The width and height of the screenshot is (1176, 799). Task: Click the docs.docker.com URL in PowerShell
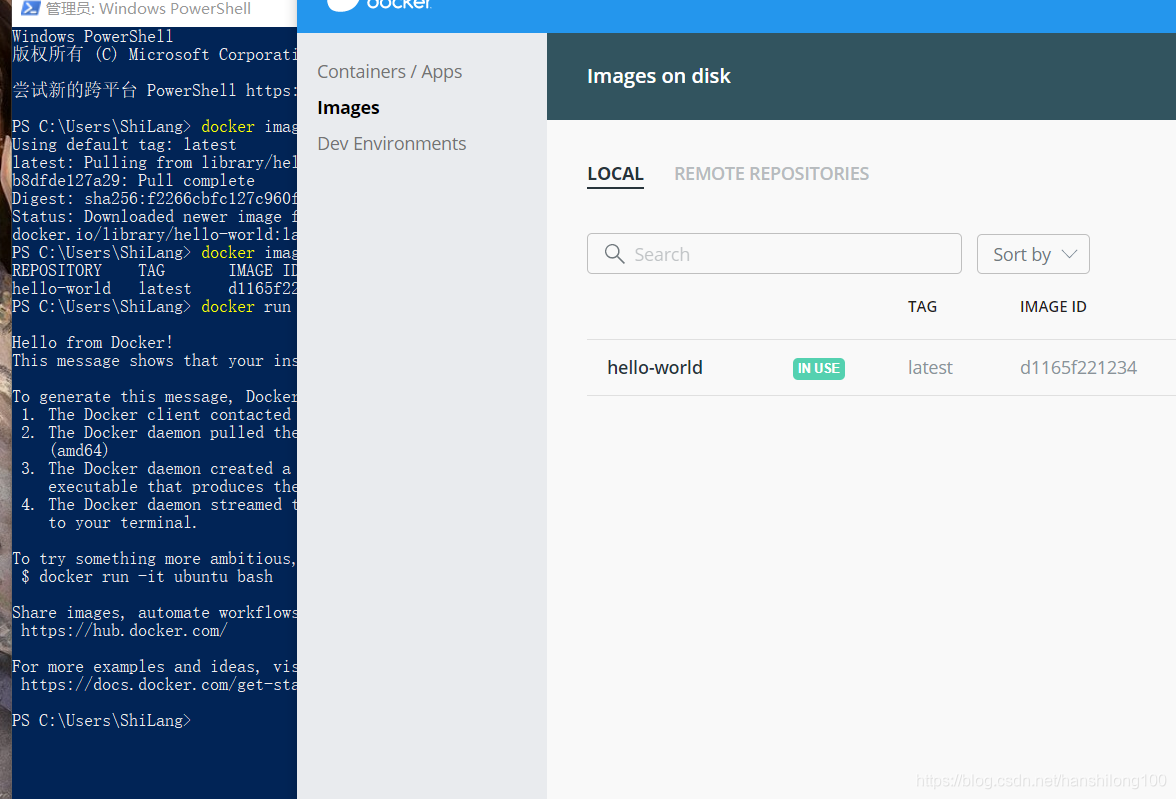[158, 684]
